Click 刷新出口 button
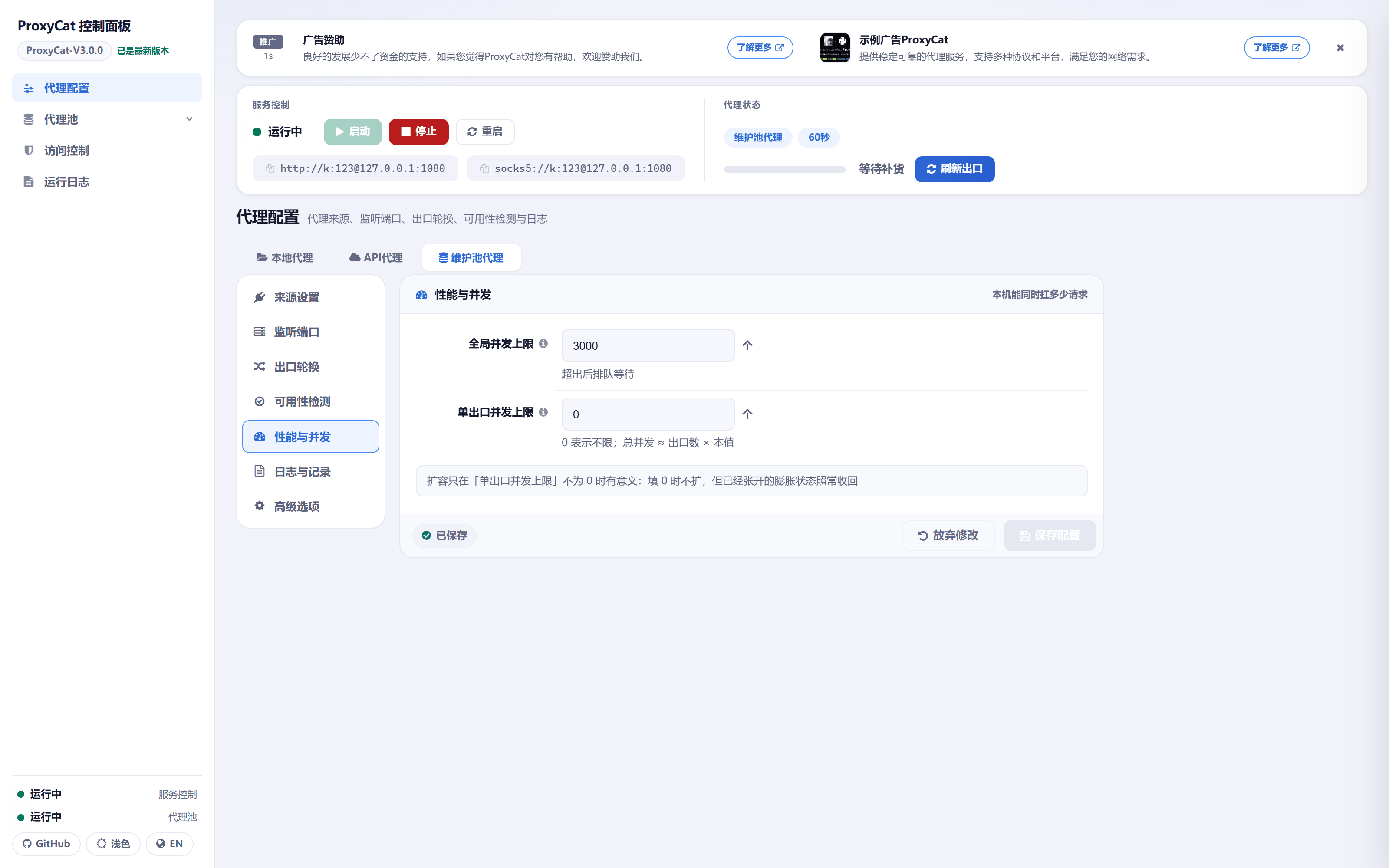This screenshot has height=868, width=1389. [955, 169]
